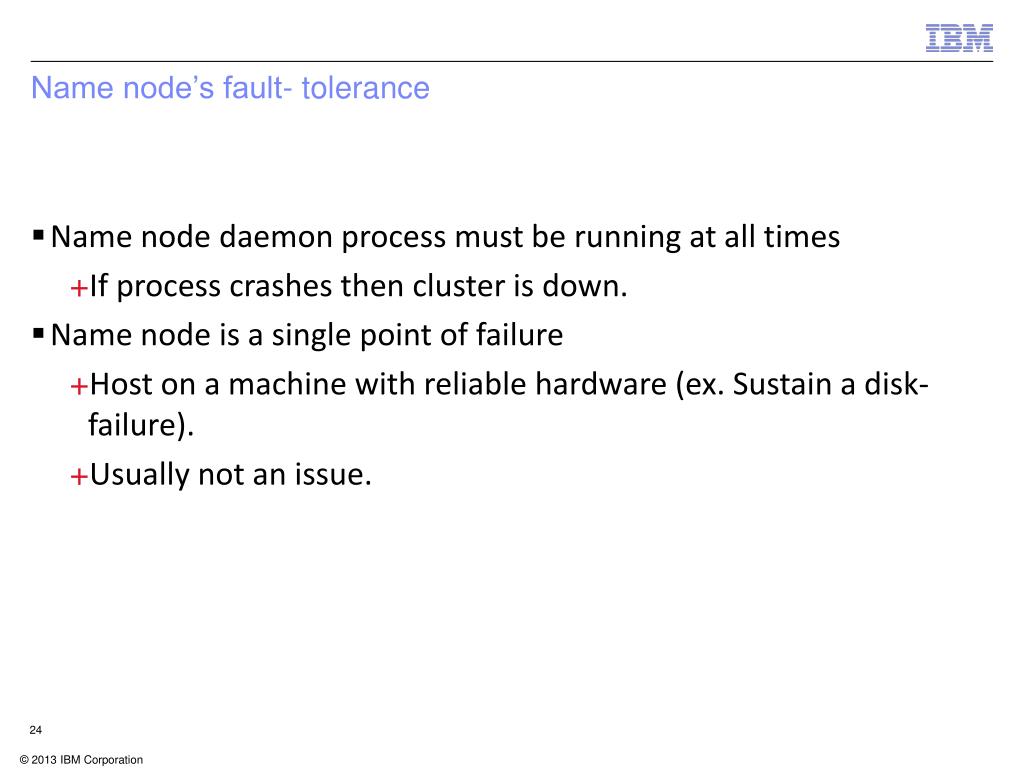The image size is (1024, 768).
Task: Click the slide number 24
Action: tap(36, 730)
